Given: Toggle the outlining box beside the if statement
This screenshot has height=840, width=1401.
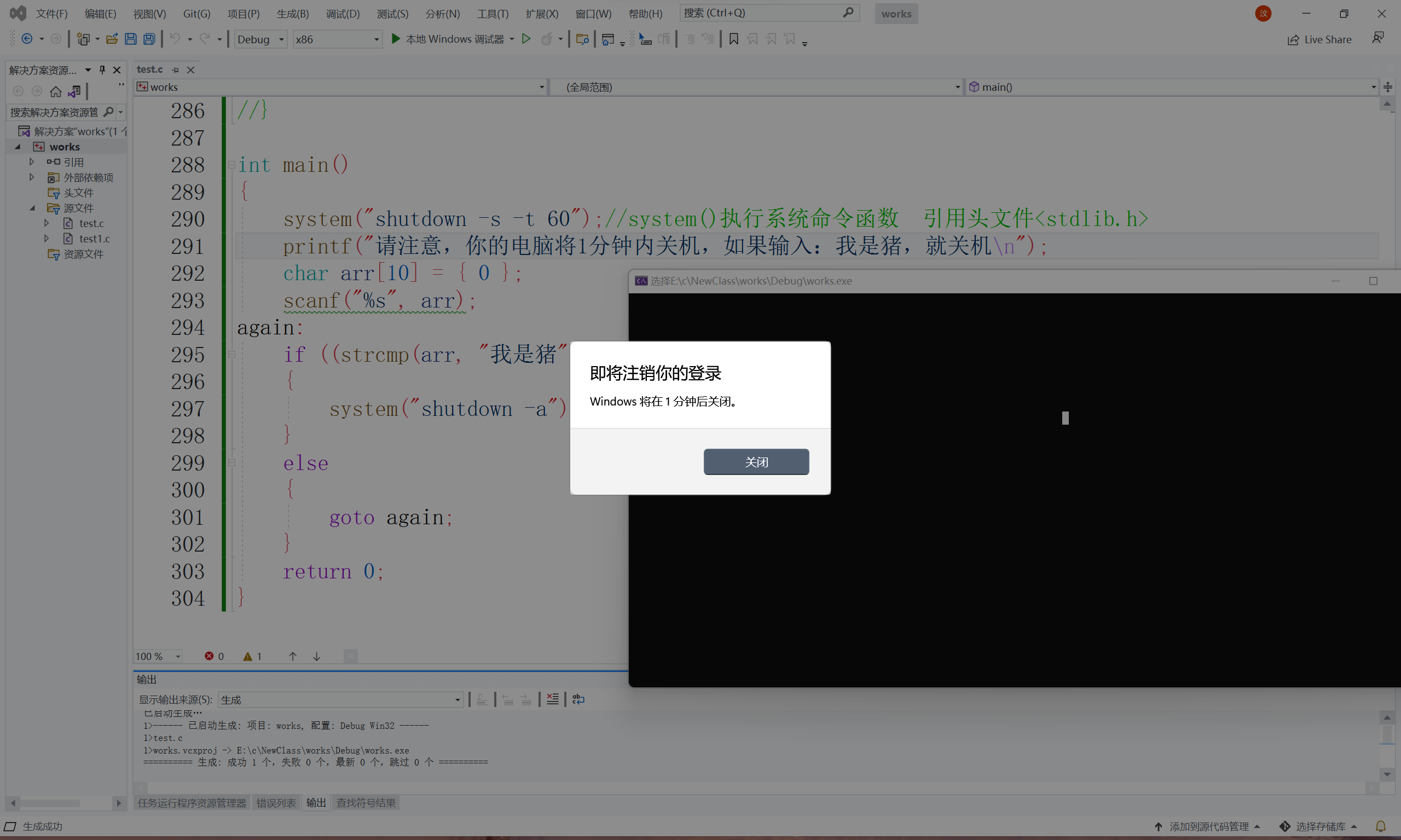Looking at the screenshot, I should pyautogui.click(x=231, y=355).
